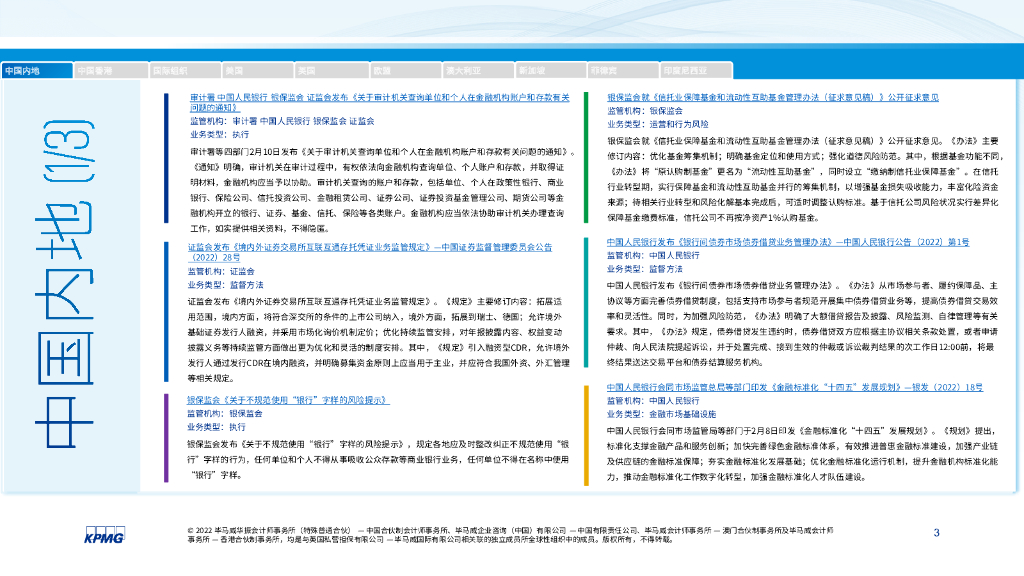Open the 欧盟 tab
1024x576 pixels.
(404, 71)
